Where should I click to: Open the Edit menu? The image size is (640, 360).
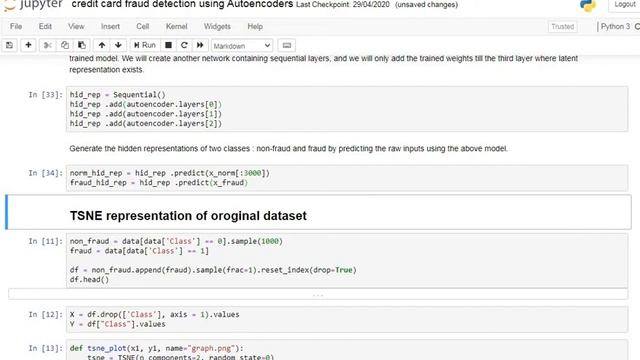tap(45, 27)
